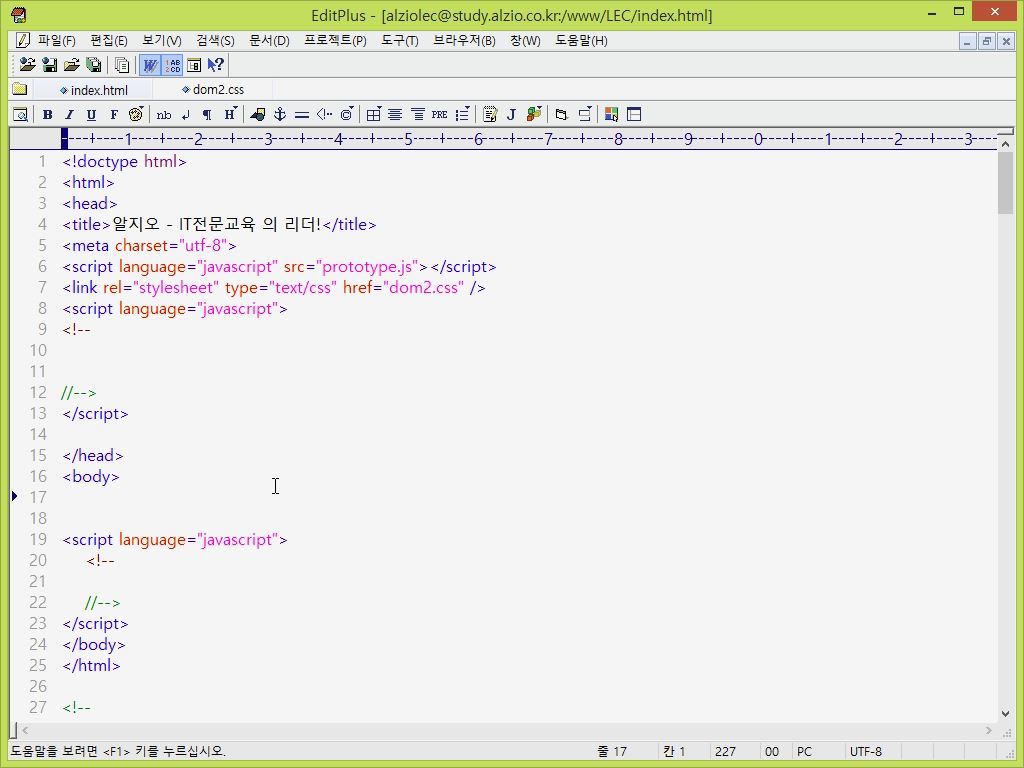
Task: Click the document icon beside 파일 menu
Action: click(22, 40)
